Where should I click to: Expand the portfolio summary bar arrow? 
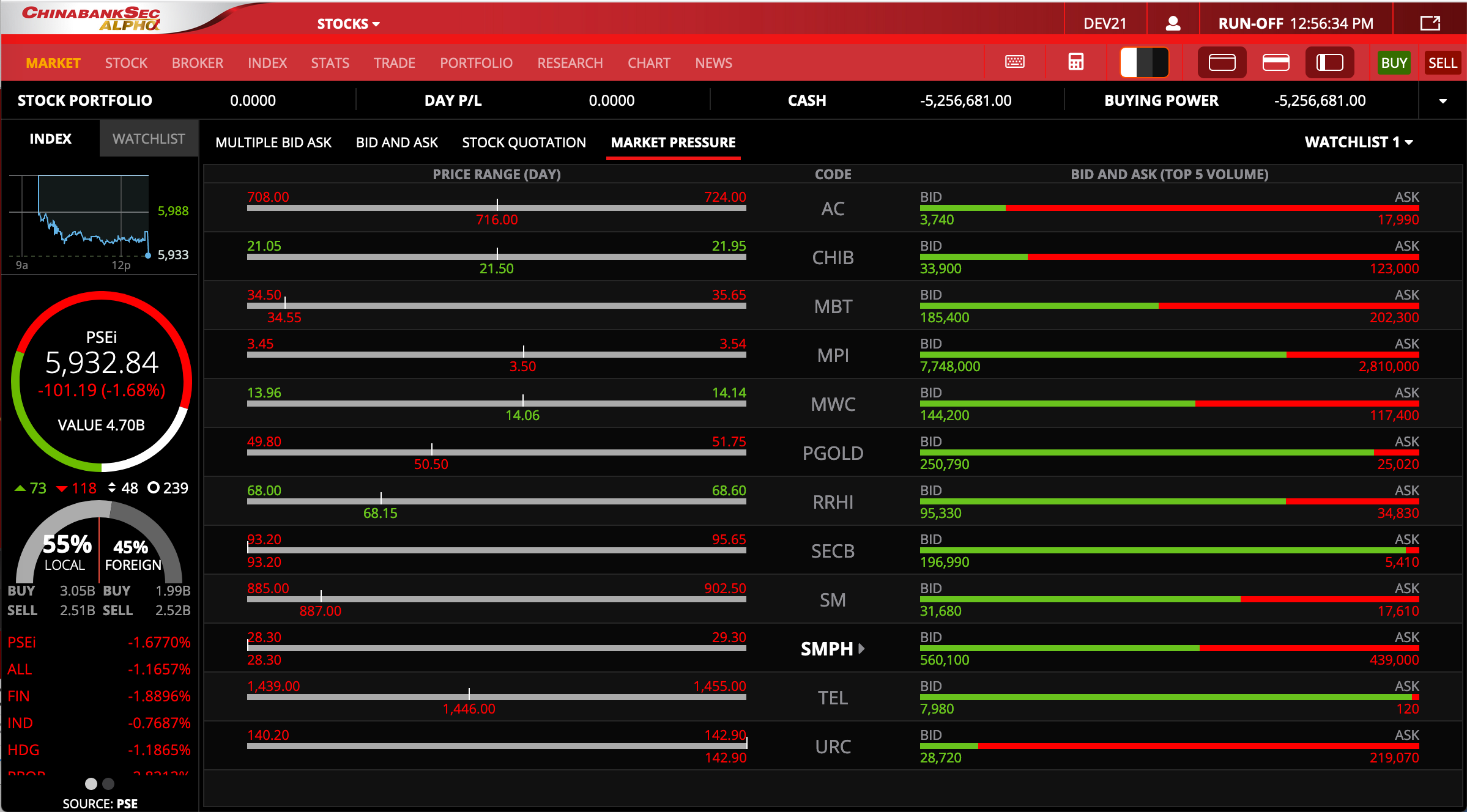coord(1443,101)
